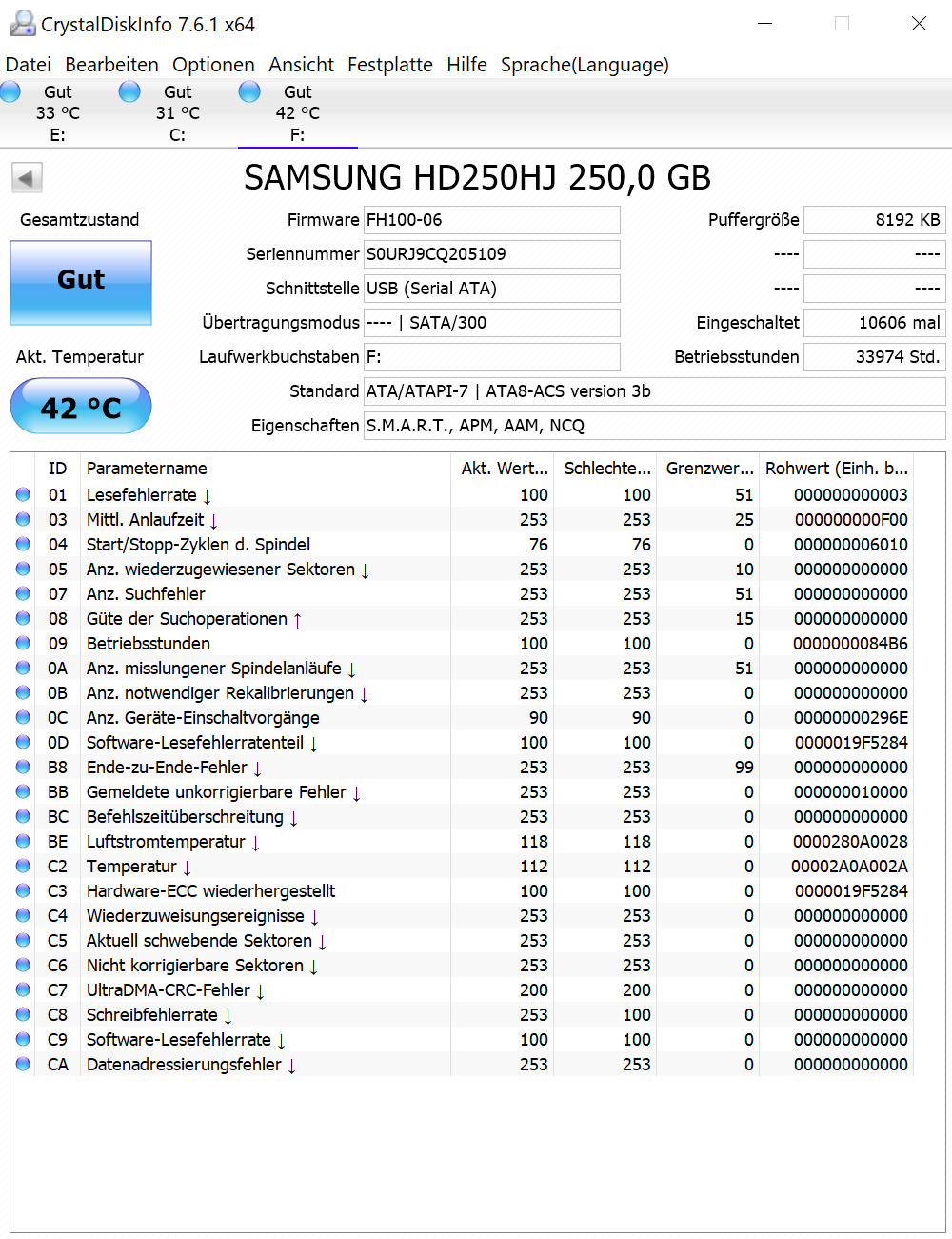
Task: Click status dot of Datenadressierungsfehler row
Action: (x=23, y=1064)
